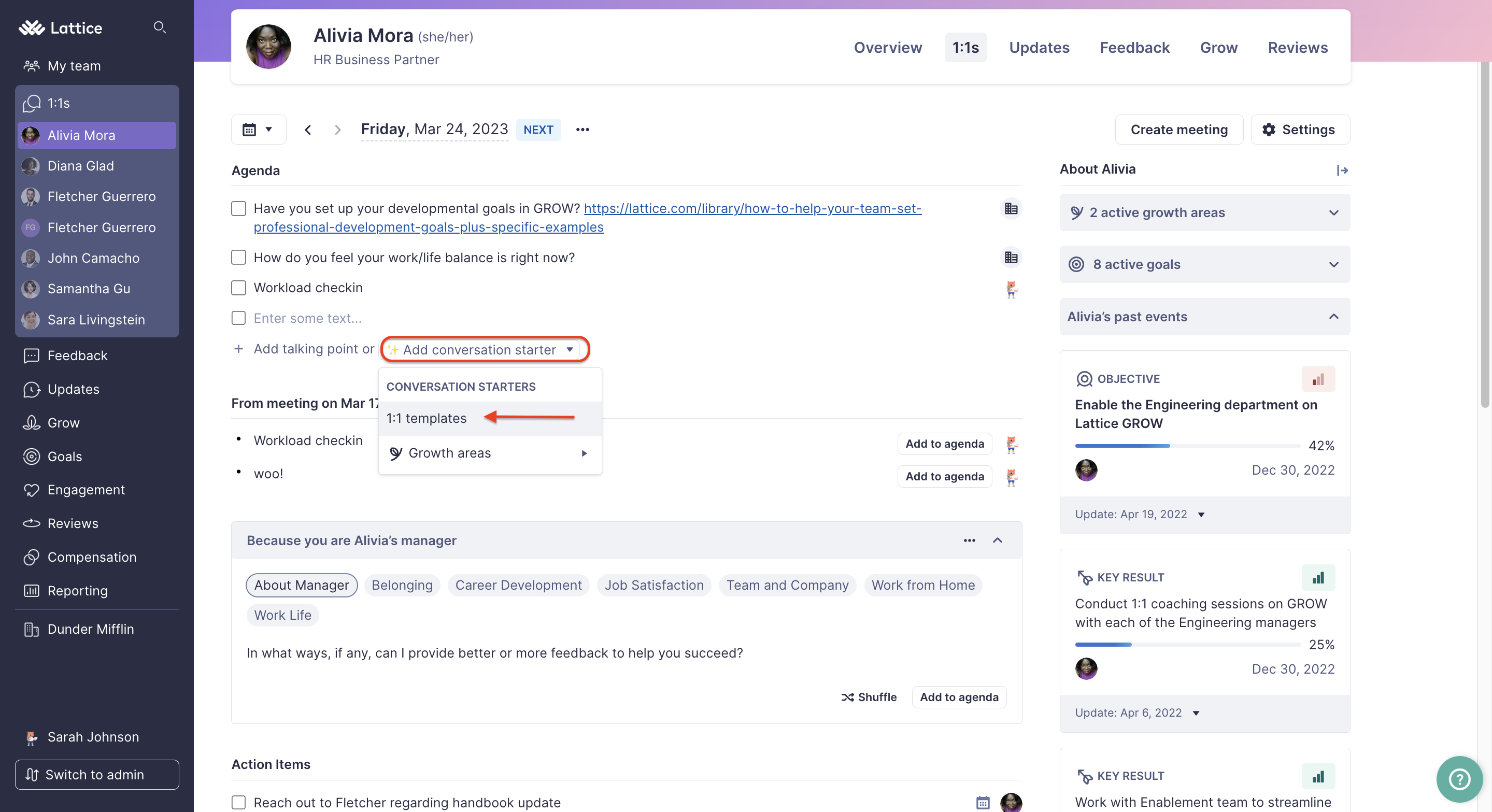This screenshot has width=1492, height=812.
Task: Click the plus icon to add talking point
Action: [x=238, y=349]
